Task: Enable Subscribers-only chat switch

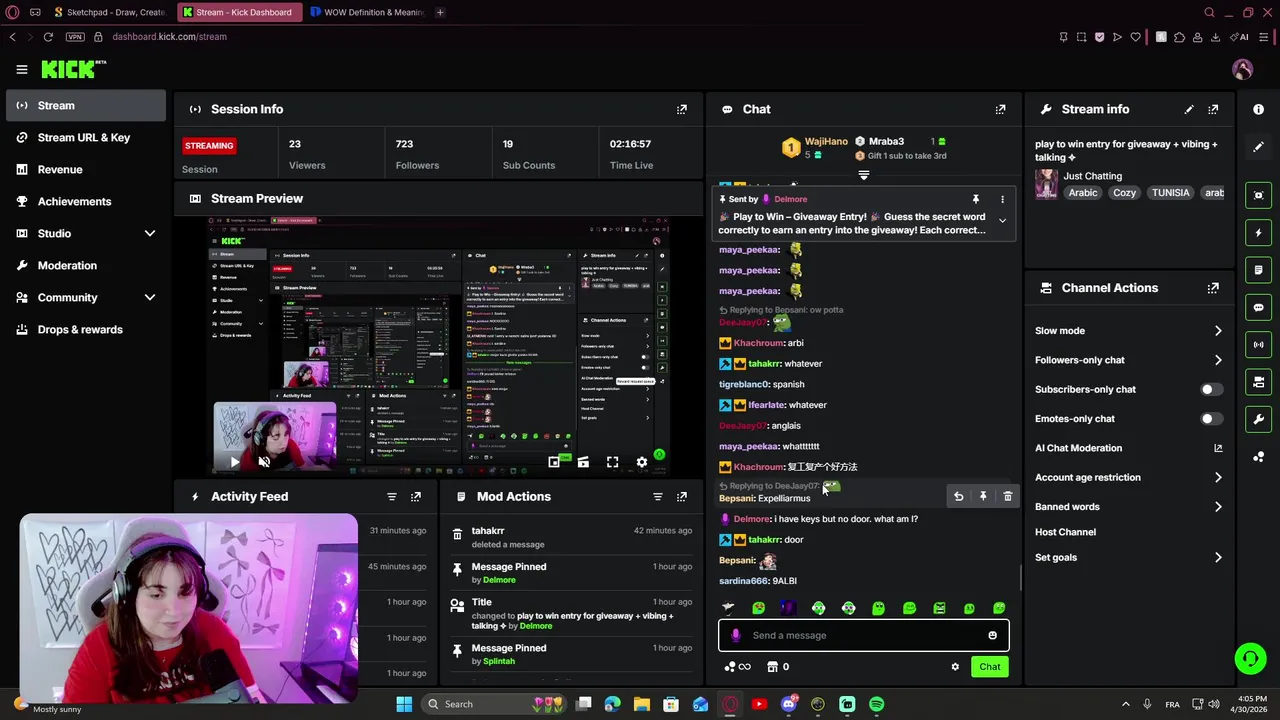Action: tap(1210, 389)
